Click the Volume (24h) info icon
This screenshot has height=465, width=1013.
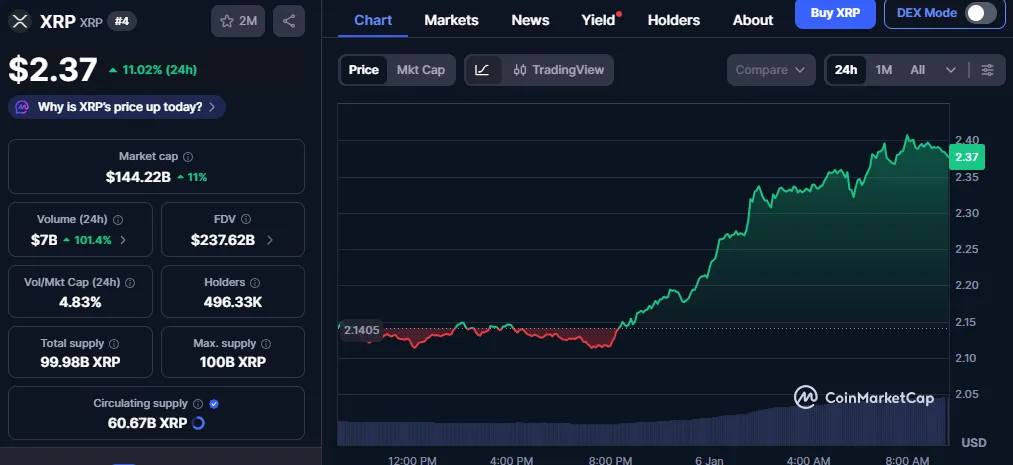click(x=118, y=220)
